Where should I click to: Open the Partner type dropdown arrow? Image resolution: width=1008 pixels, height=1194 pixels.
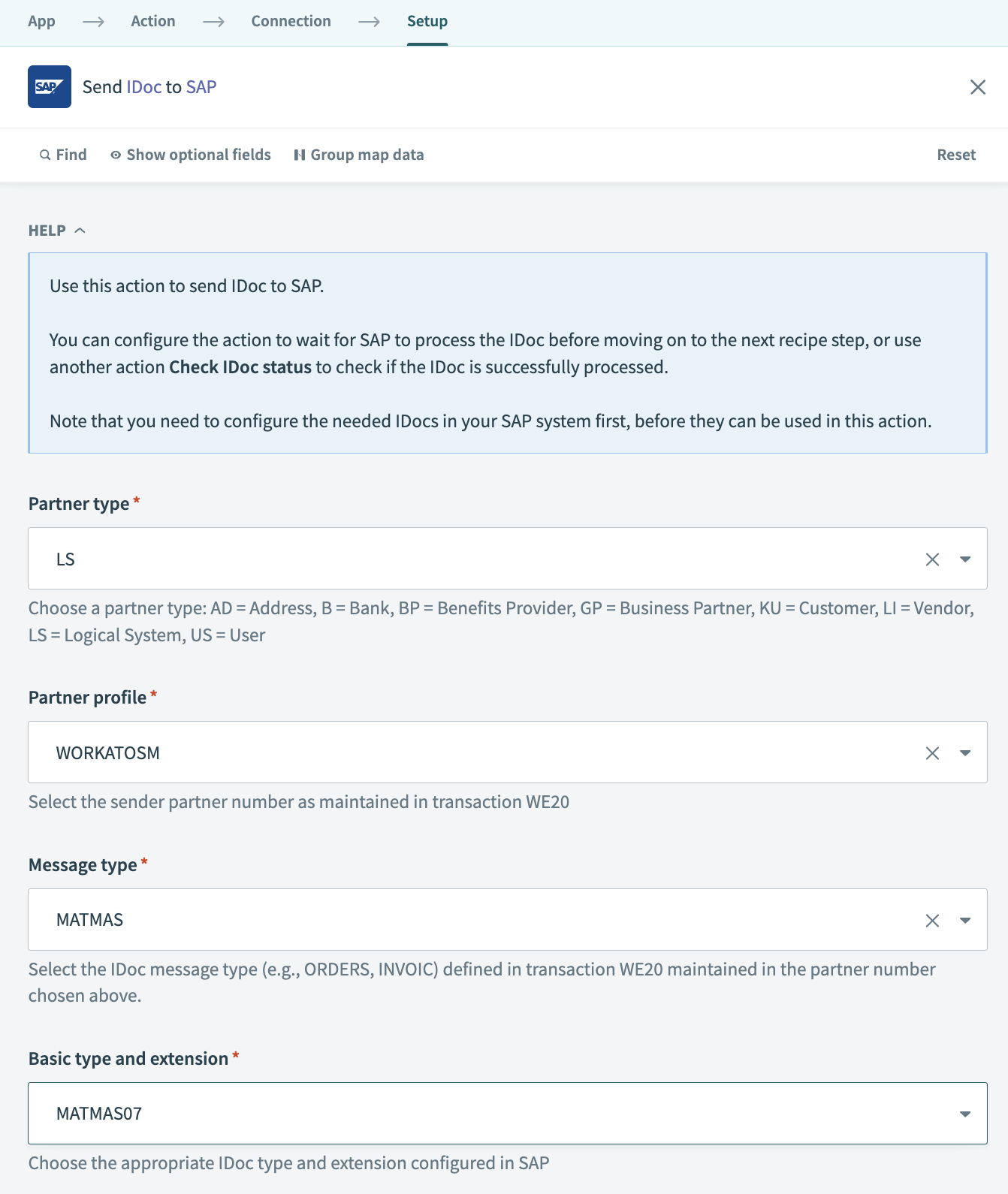click(965, 559)
